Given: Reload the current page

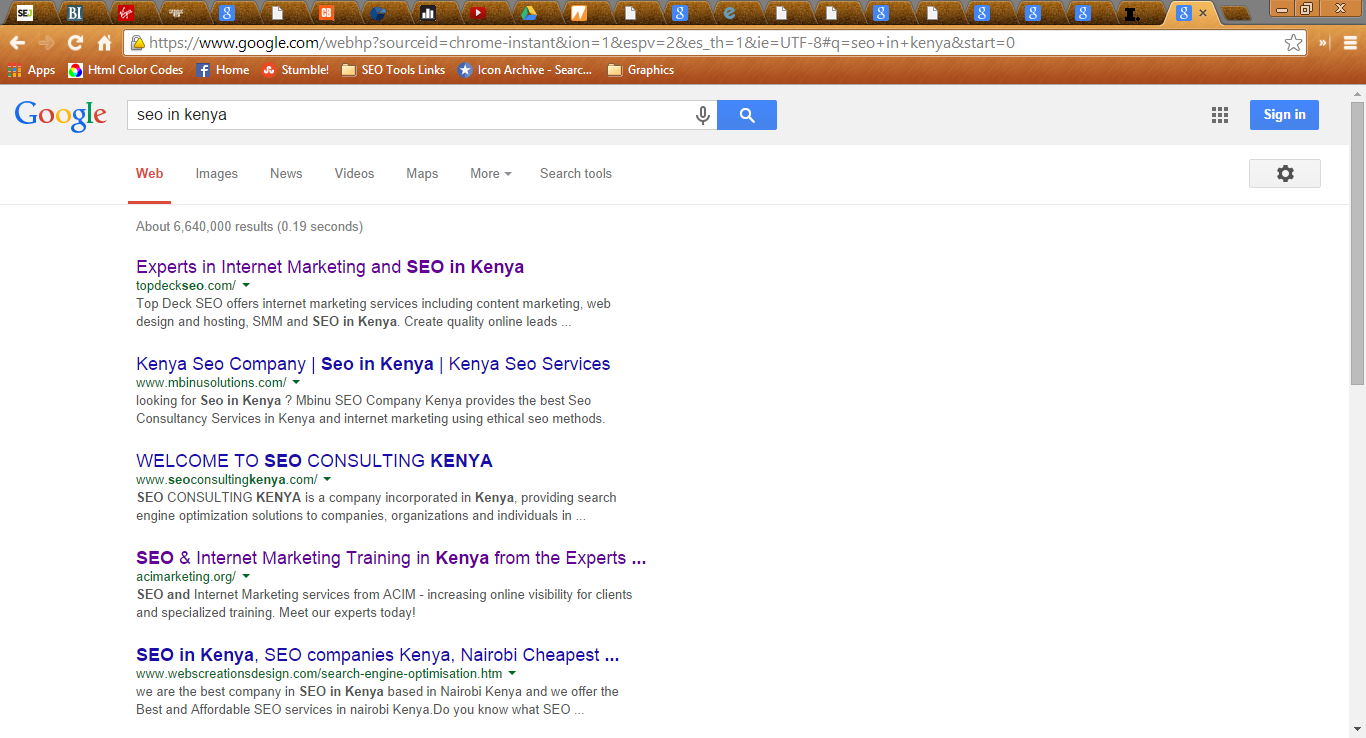Looking at the screenshot, I should (x=75, y=43).
